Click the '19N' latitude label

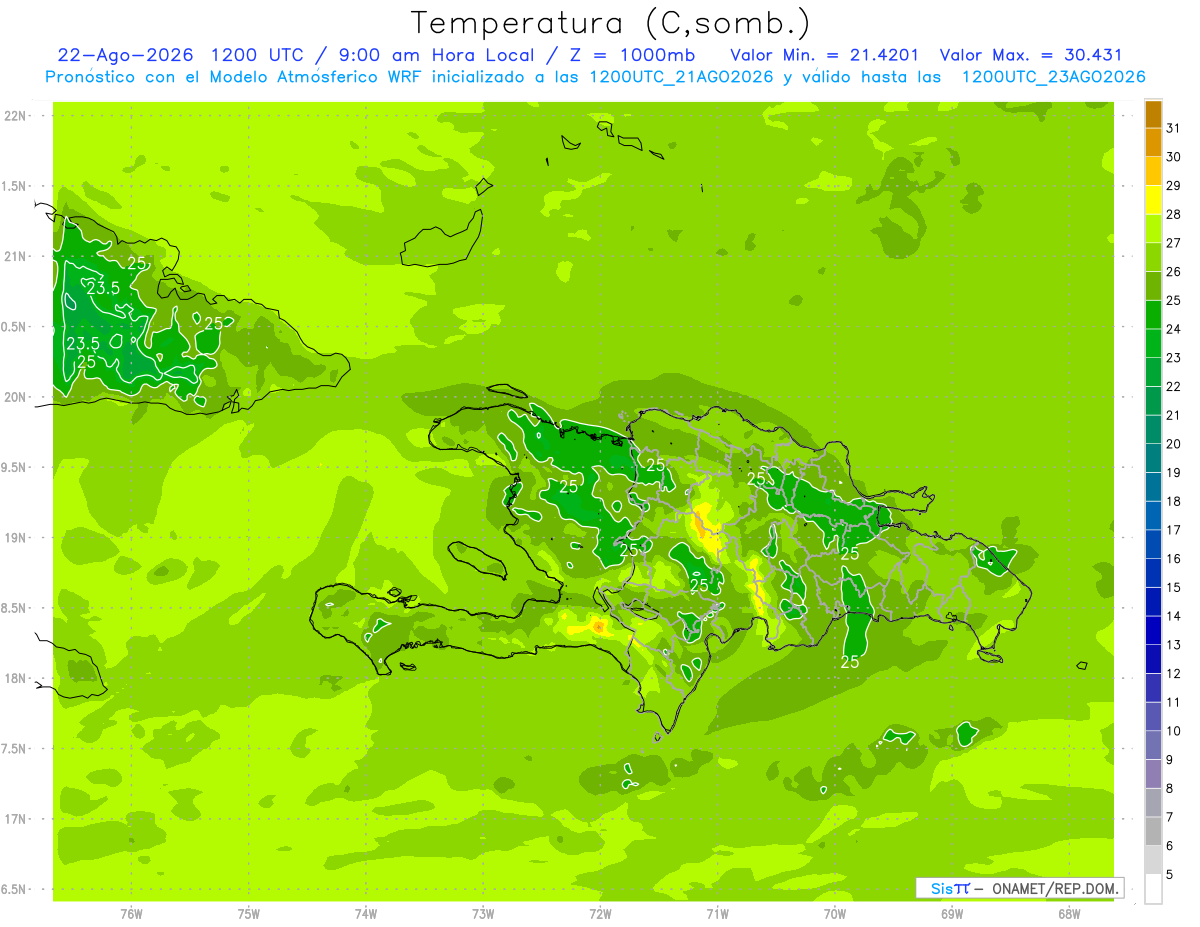pos(15,538)
